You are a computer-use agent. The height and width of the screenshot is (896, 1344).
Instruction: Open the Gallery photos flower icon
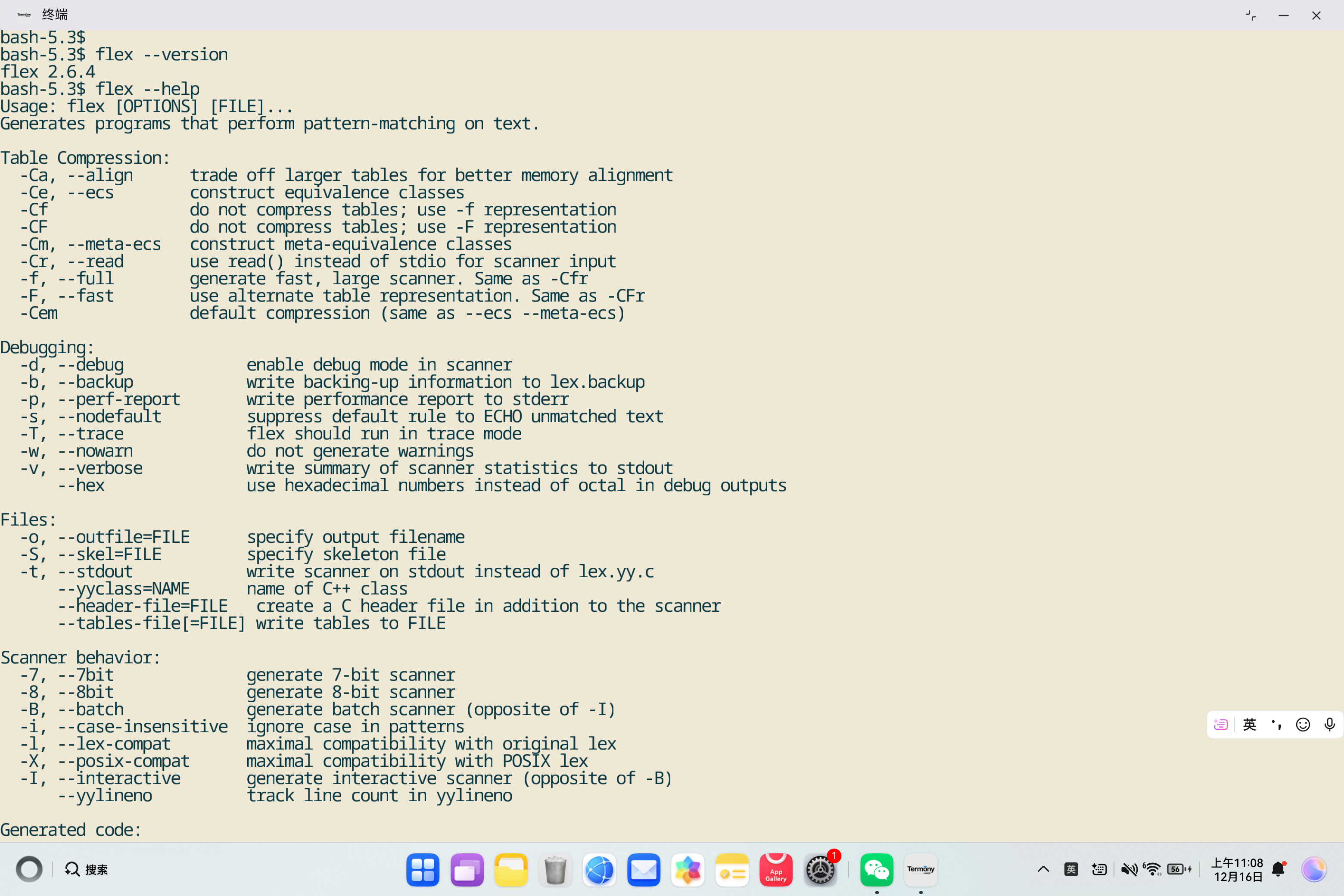[x=688, y=869]
